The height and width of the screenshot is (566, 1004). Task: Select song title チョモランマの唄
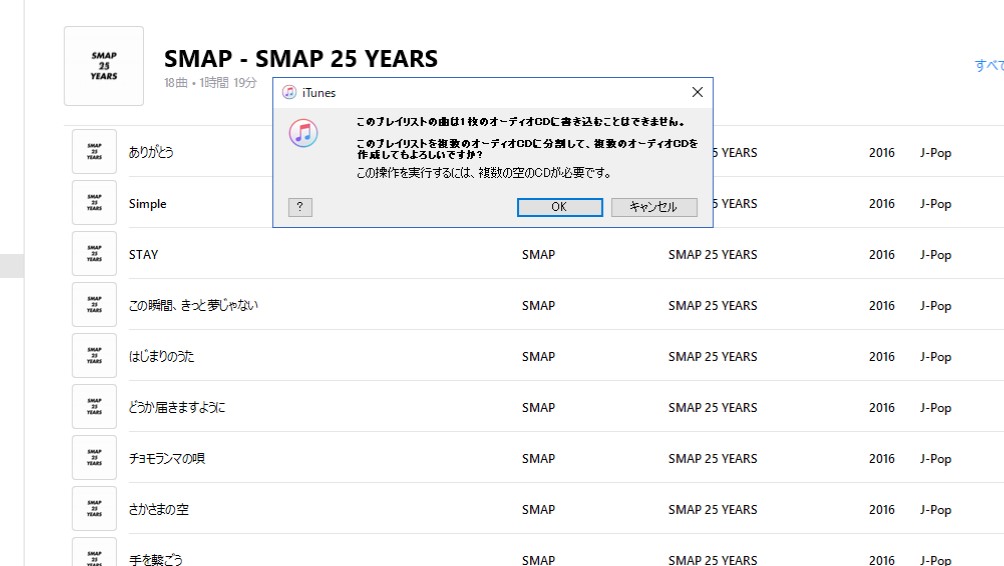tap(166, 458)
